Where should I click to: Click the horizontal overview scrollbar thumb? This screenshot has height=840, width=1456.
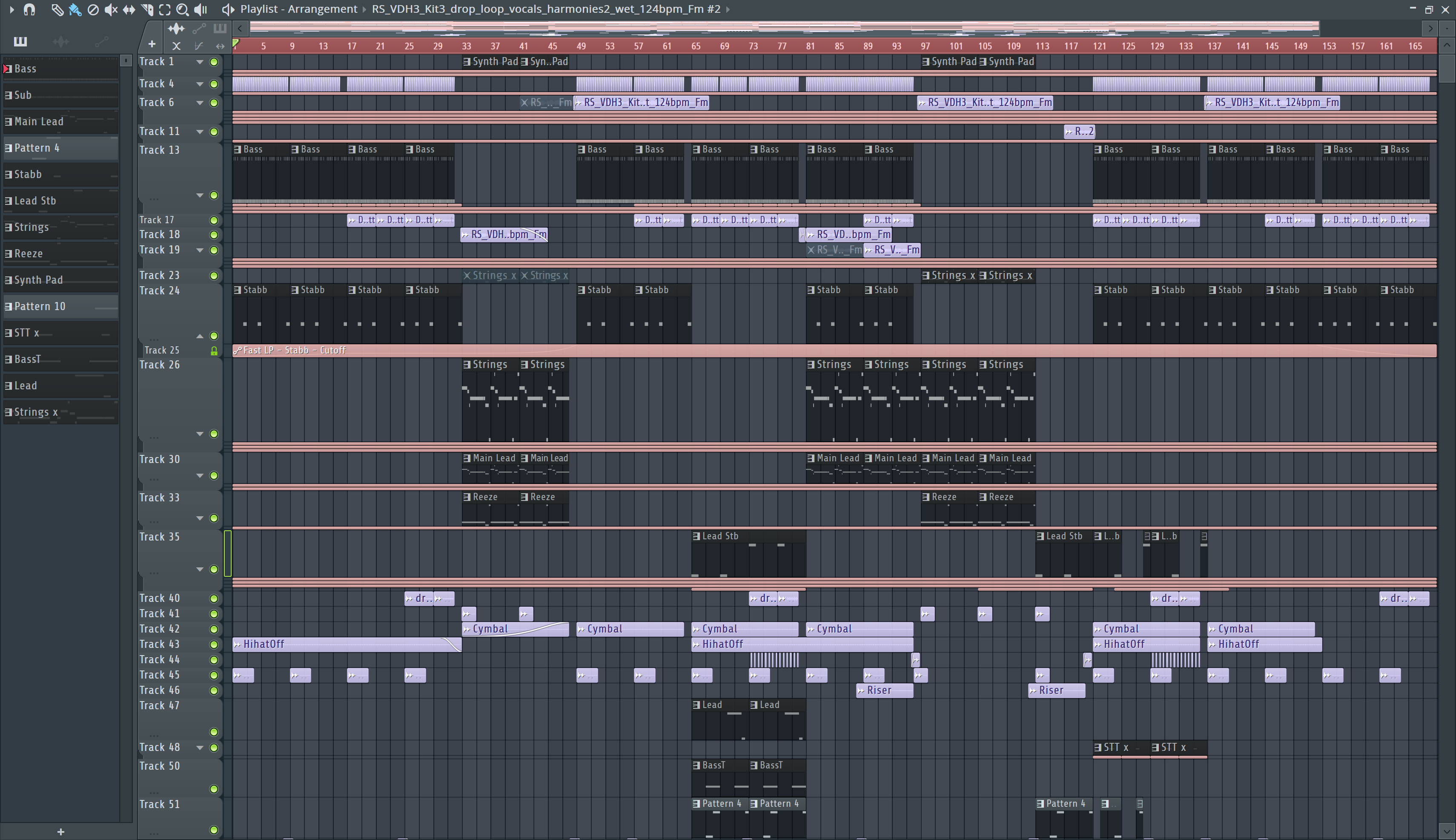[784, 28]
